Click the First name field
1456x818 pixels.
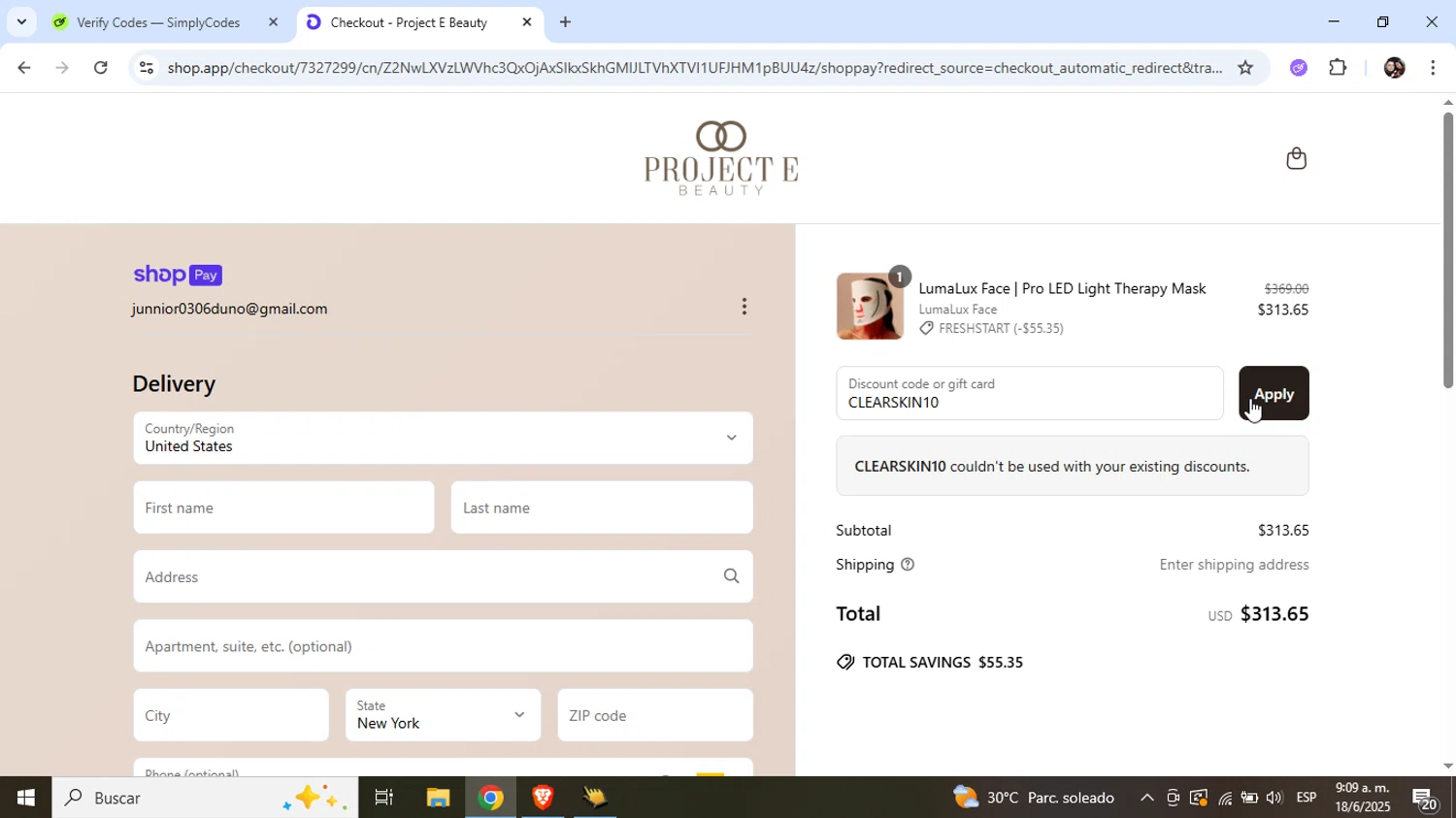[283, 507]
